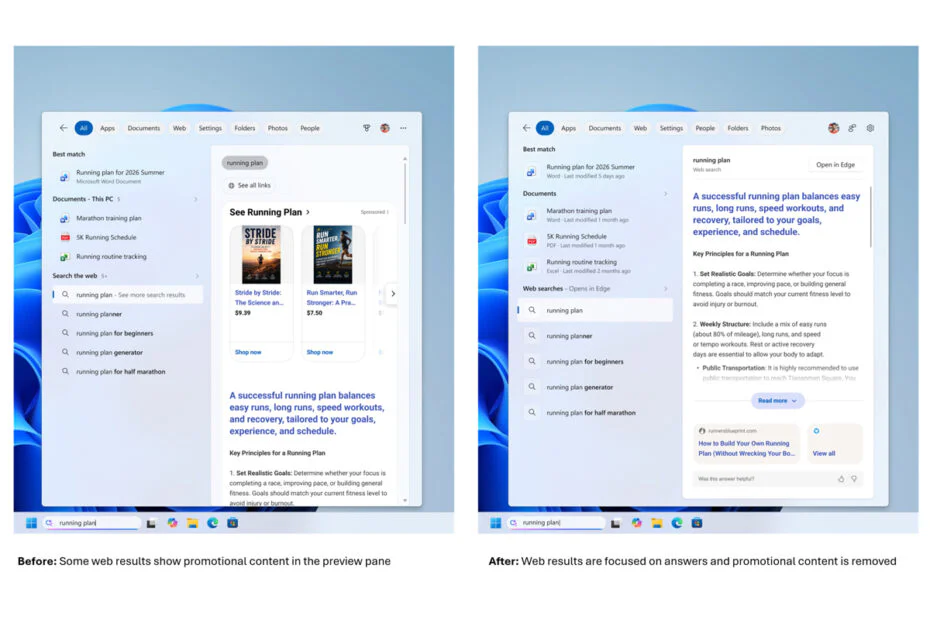
Task: Click Task View icon in the After taskbar
Action: (616, 523)
